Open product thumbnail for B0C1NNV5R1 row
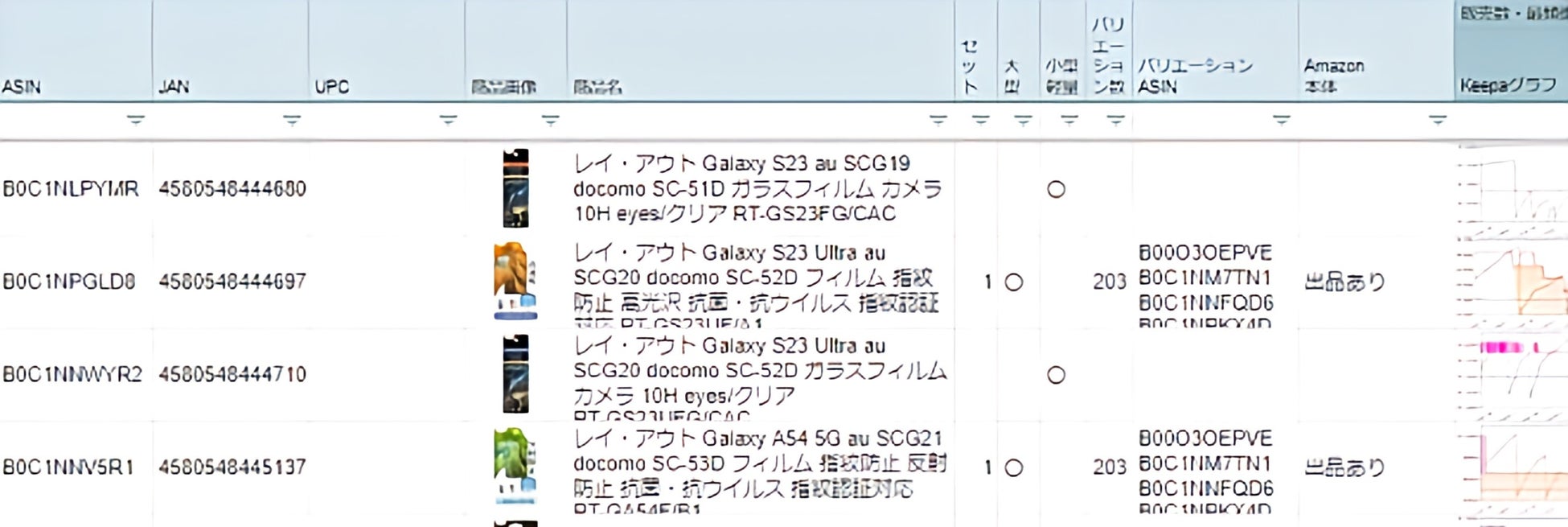 (x=515, y=467)
